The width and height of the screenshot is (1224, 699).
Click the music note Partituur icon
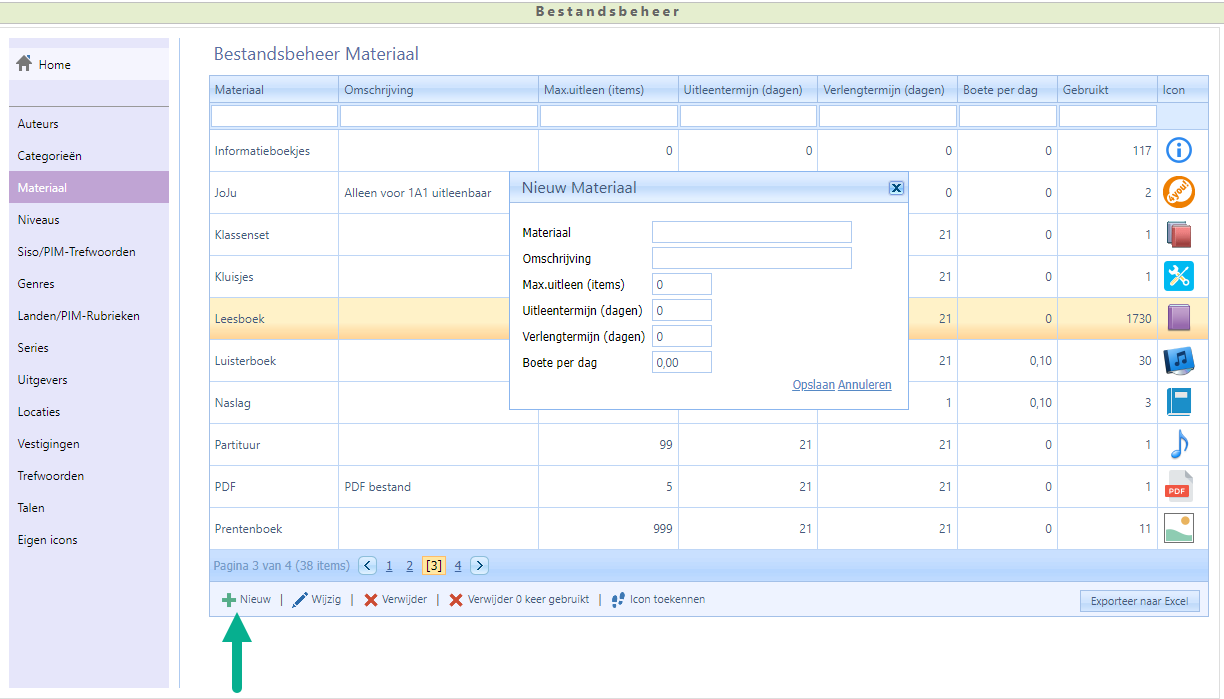point(1179,444)
